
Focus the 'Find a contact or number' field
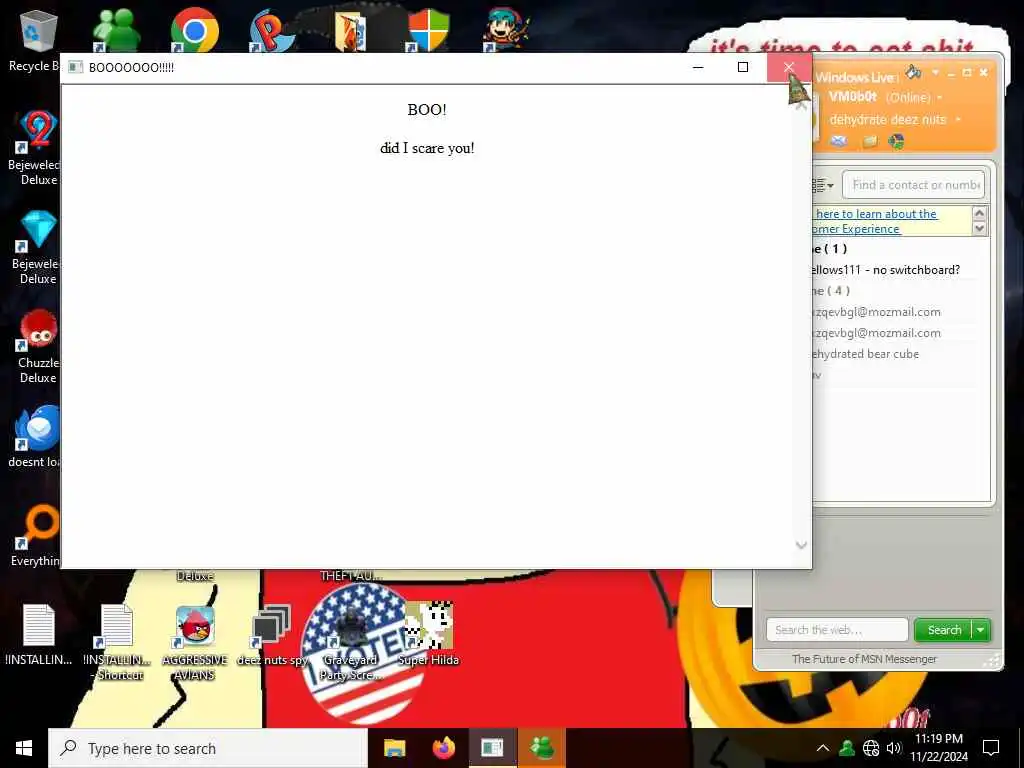pos(914,185)
